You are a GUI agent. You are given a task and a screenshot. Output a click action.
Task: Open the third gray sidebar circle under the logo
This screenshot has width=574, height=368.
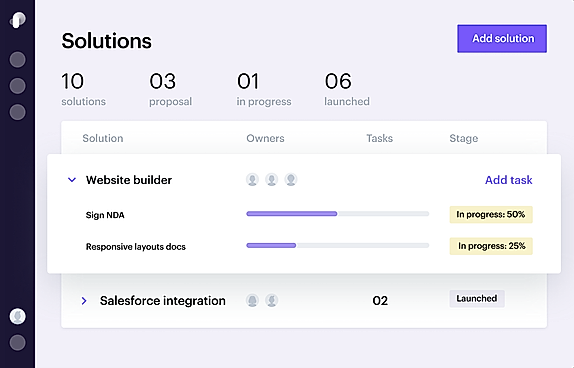click(17, 112)
